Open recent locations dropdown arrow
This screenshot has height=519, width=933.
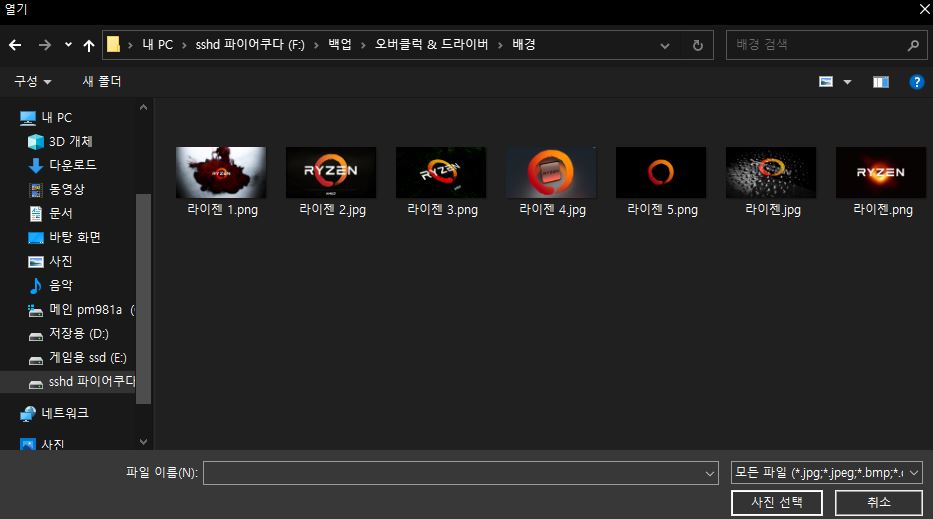click(68, 45)
